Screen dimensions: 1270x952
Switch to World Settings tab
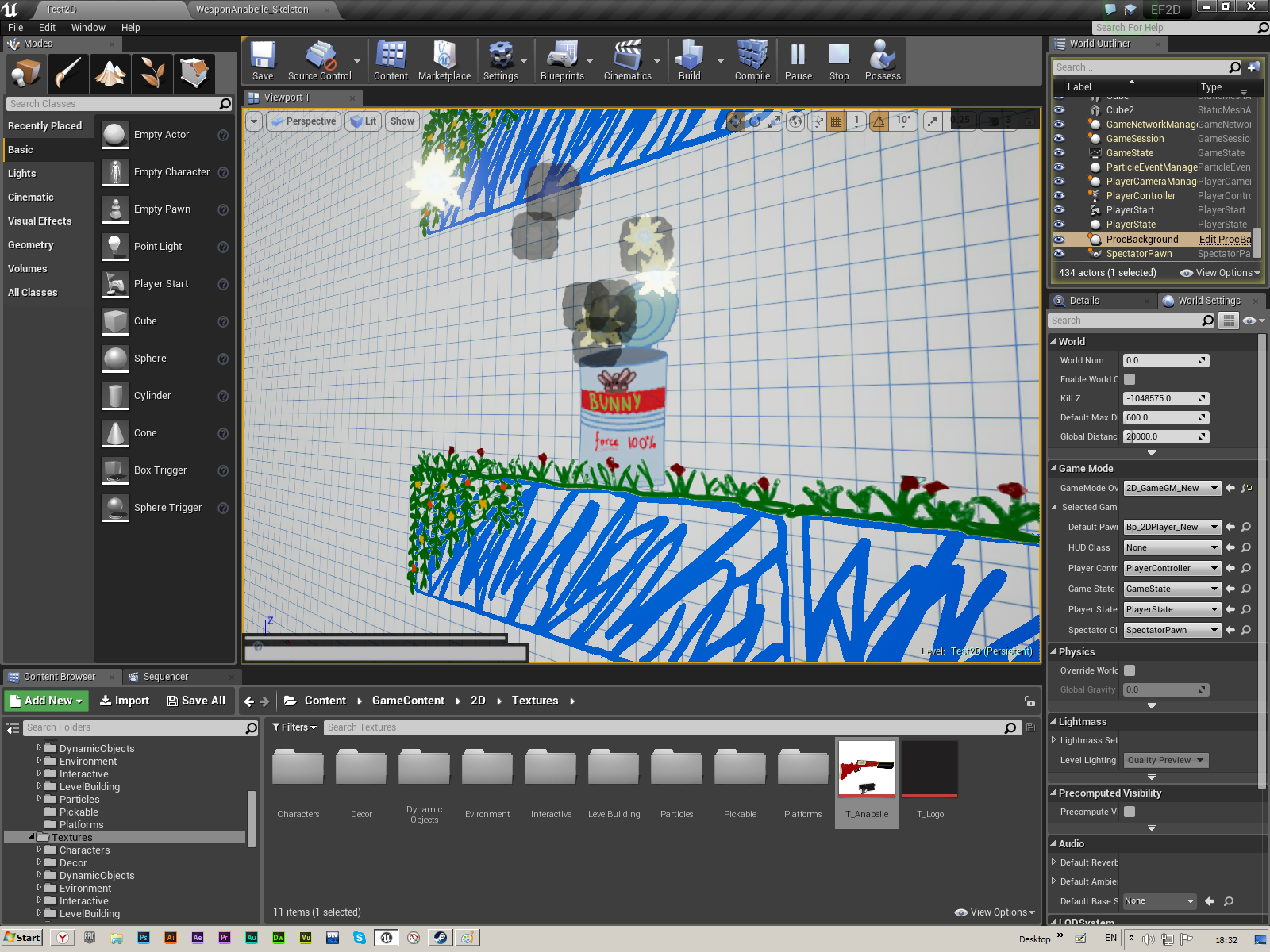(x=1209, y=301)
